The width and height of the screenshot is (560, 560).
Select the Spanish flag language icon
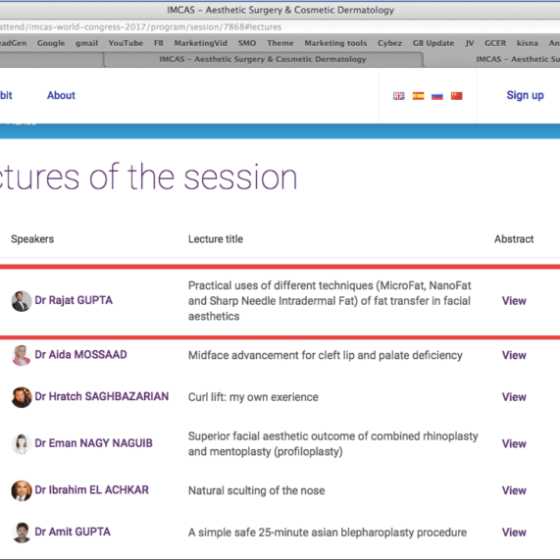[x=418, y=96]
